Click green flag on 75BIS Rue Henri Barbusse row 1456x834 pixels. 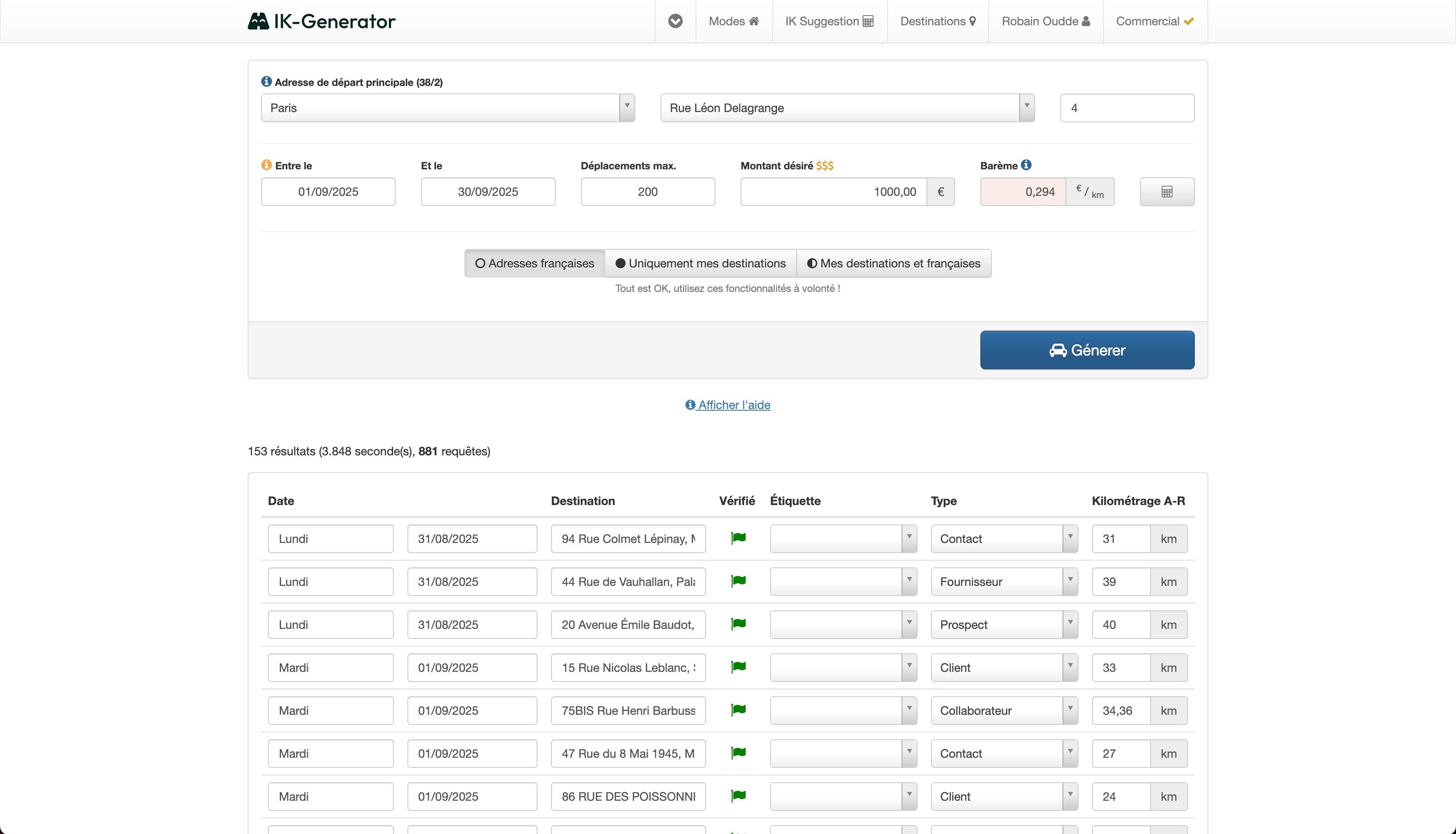click(738, 710)
